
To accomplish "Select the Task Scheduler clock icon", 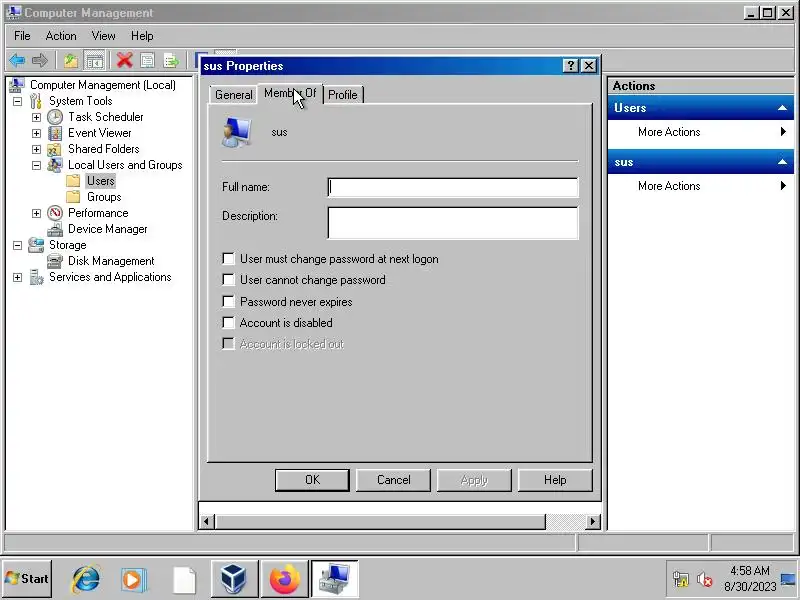I will pyautogui.click(x=55, y=117).
